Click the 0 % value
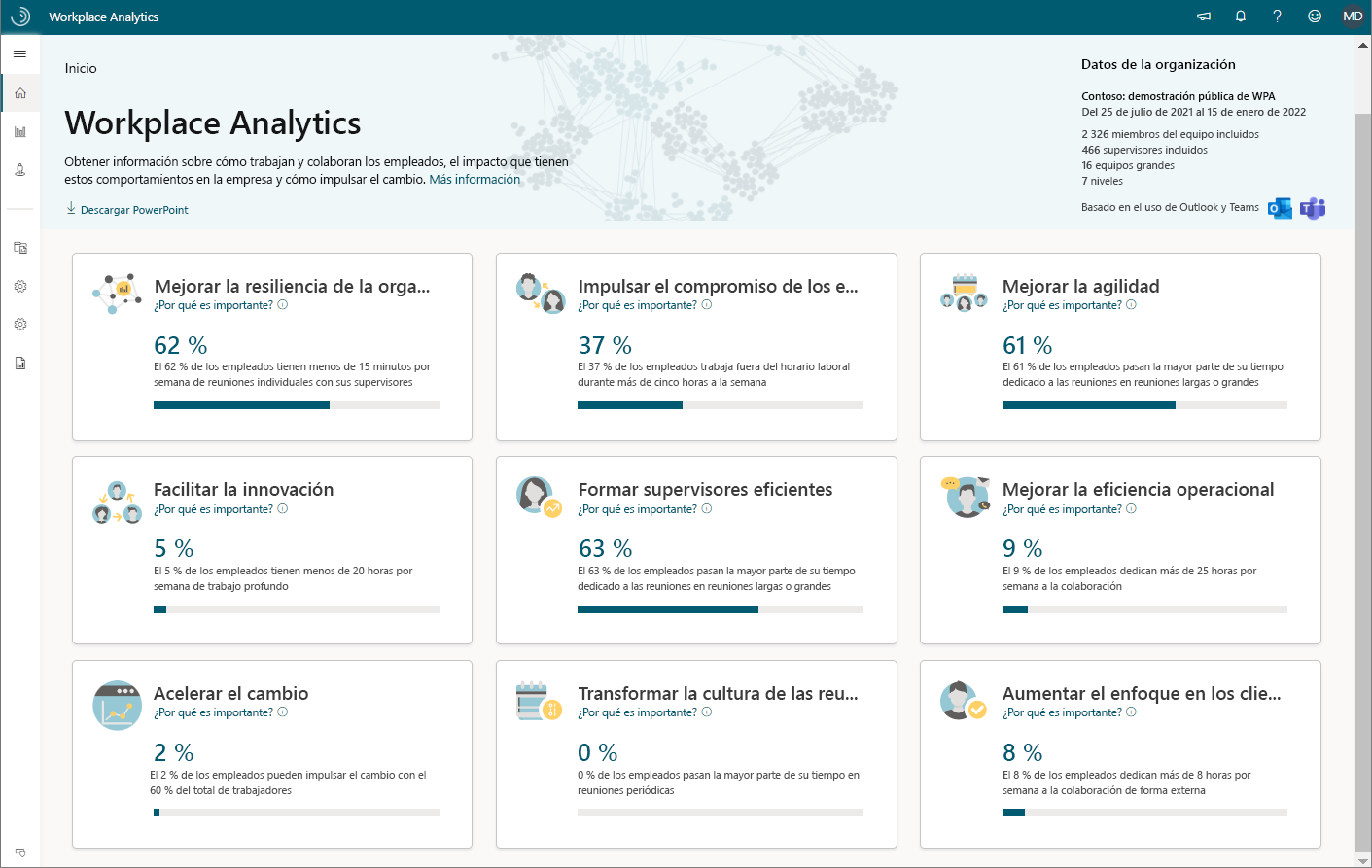Image resolution: width=1372 pixels, height=868 pixels. click(x=598, y=752)
